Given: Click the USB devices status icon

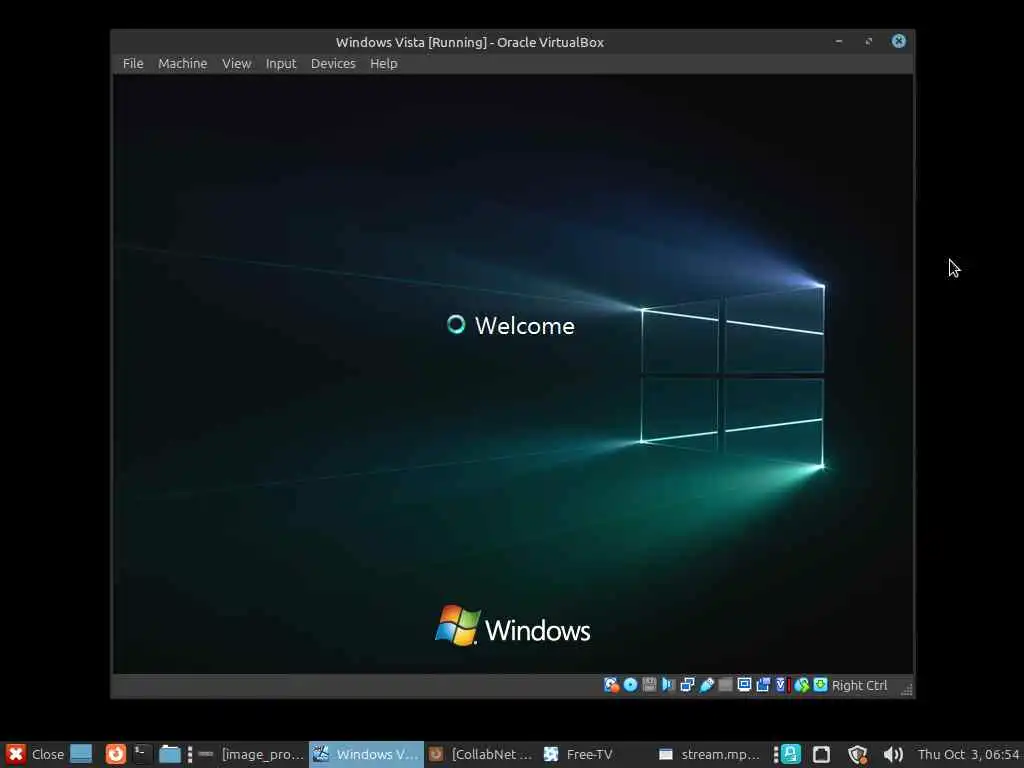Looking at the screenshot, I should point(707,685).
